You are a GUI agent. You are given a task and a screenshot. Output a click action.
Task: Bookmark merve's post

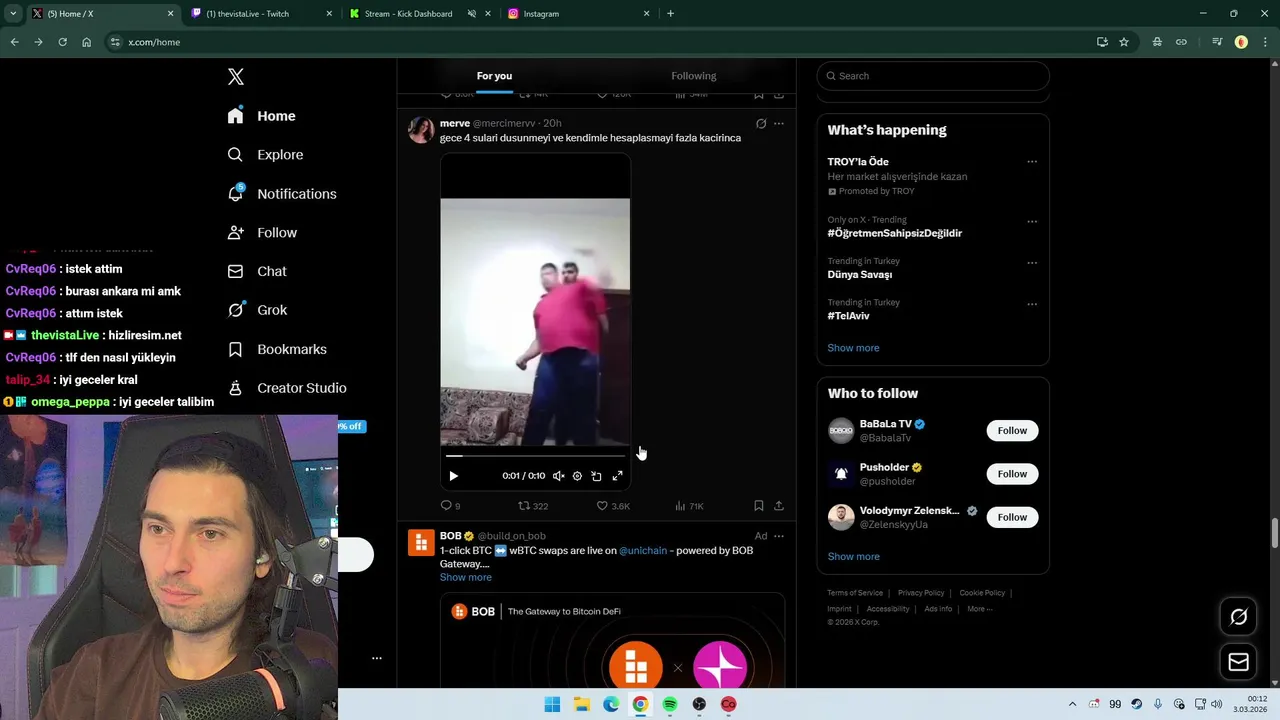[x=759, y=506]
